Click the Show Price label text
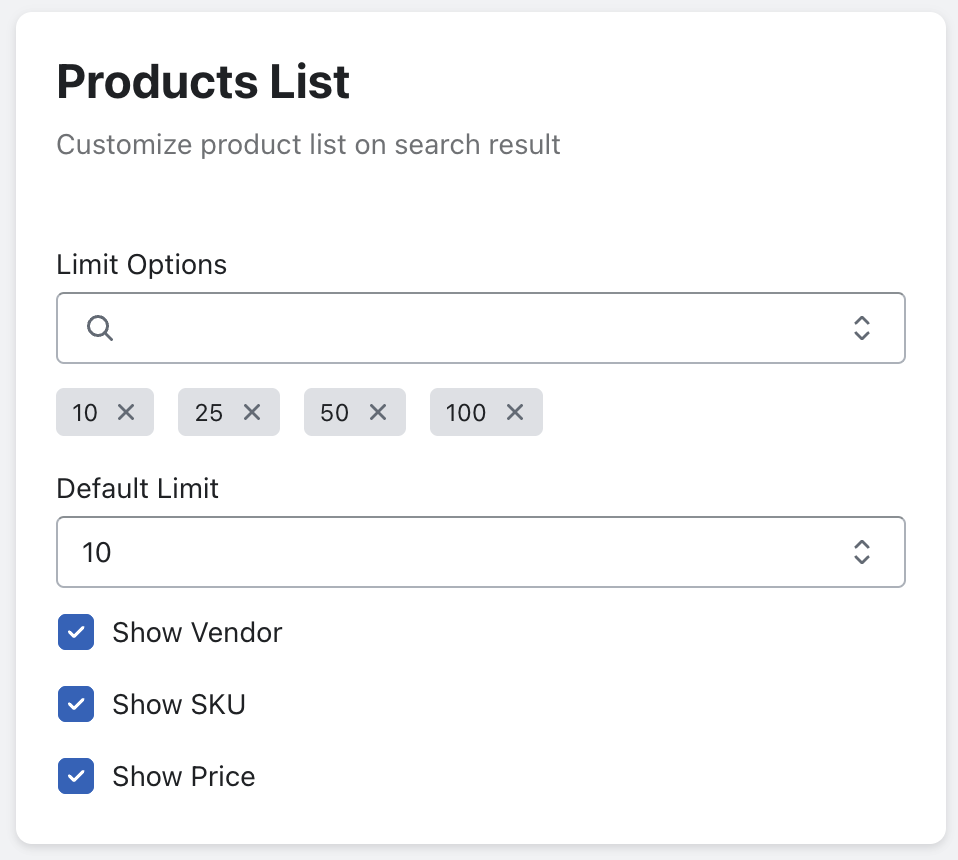958x860 pixels. pos(184,777)
